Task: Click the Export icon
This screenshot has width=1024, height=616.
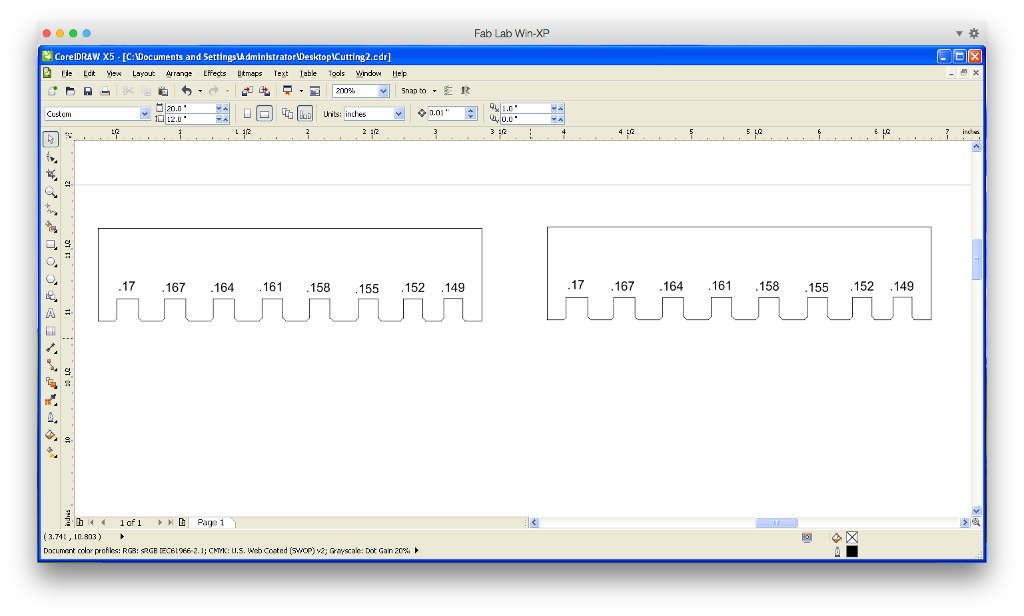Action: 264,91
